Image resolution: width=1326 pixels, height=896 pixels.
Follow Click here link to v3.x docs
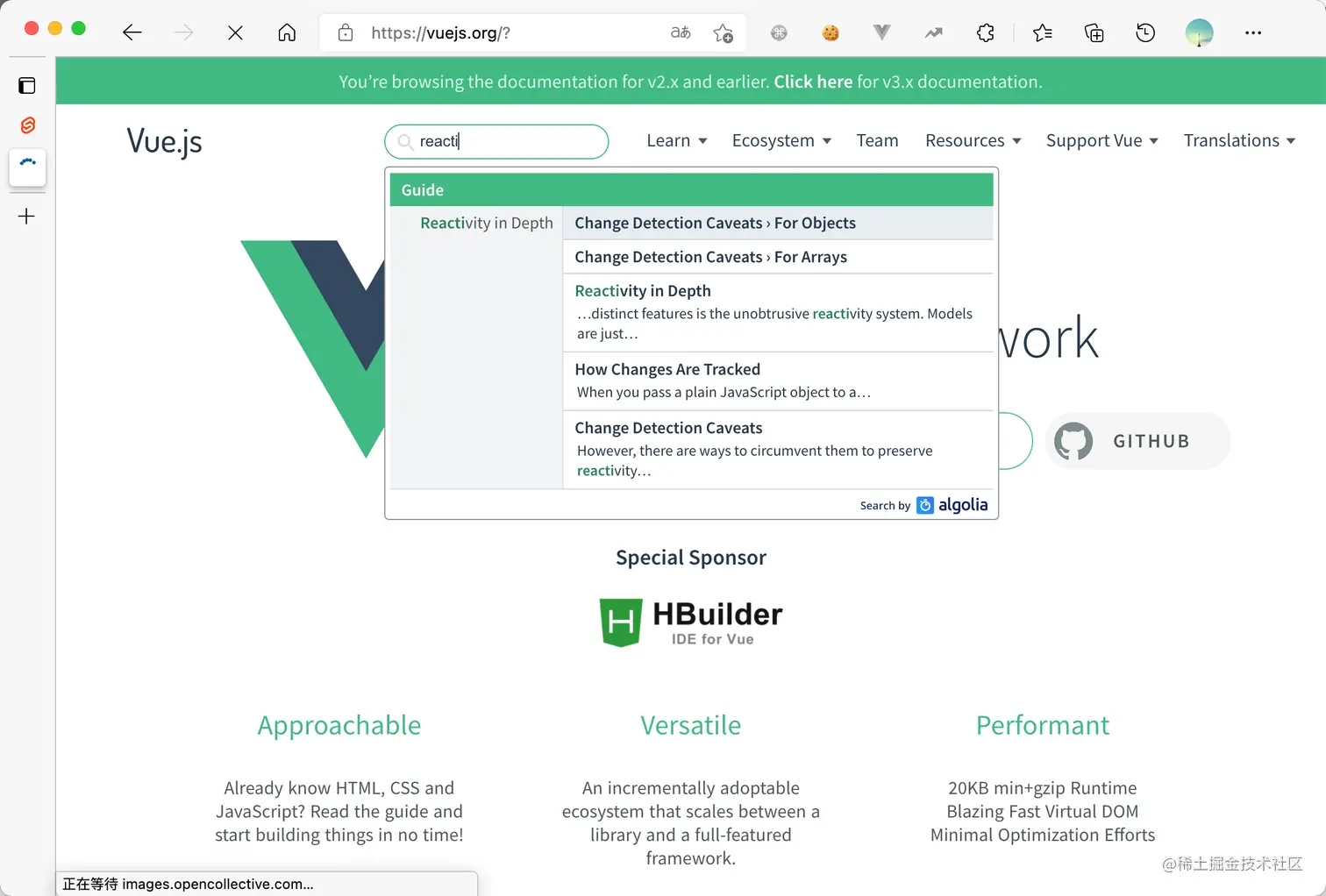click(813, 82)
